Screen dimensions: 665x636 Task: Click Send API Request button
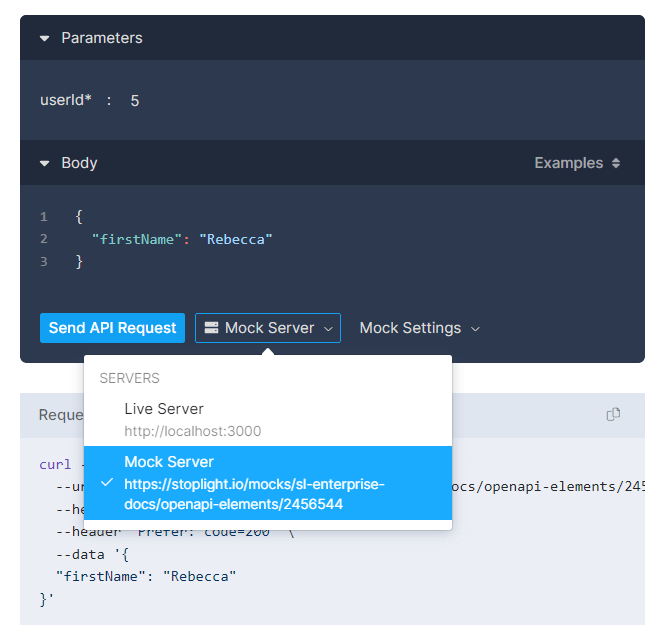112,328
